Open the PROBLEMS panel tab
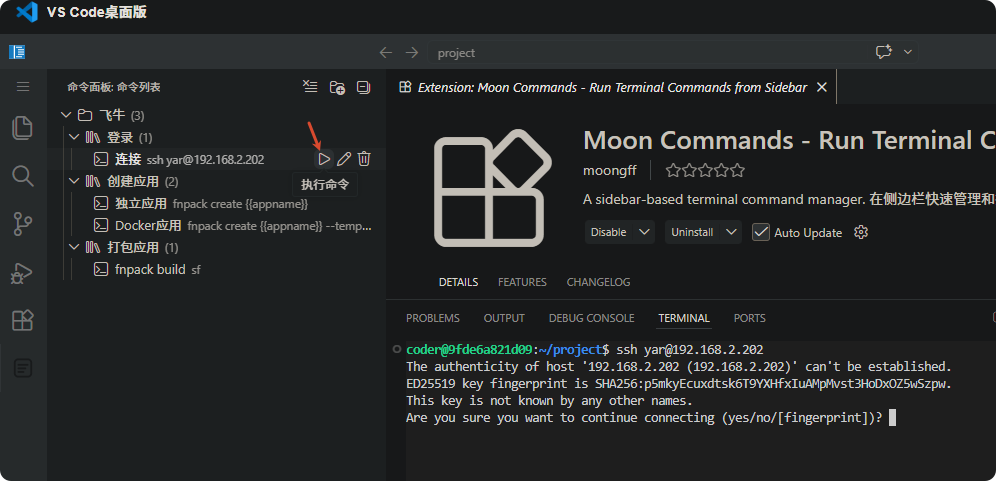Image resolution: width=996 pixels, height=481 pixels. 433,318
